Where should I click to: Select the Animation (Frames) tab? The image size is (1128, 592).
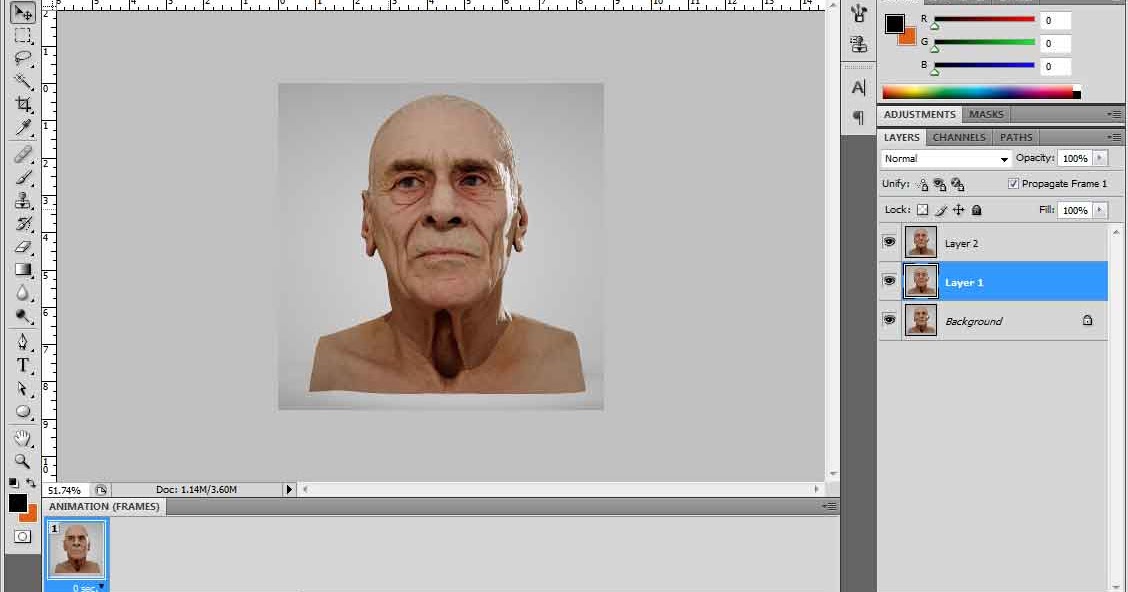(x=104, y=506)
